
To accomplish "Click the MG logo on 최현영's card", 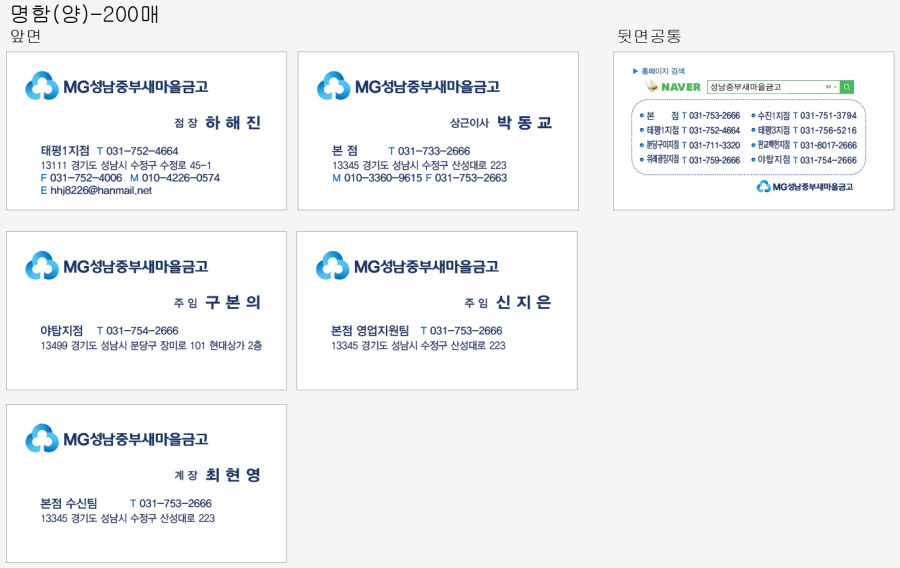I will tap(42, 438).
